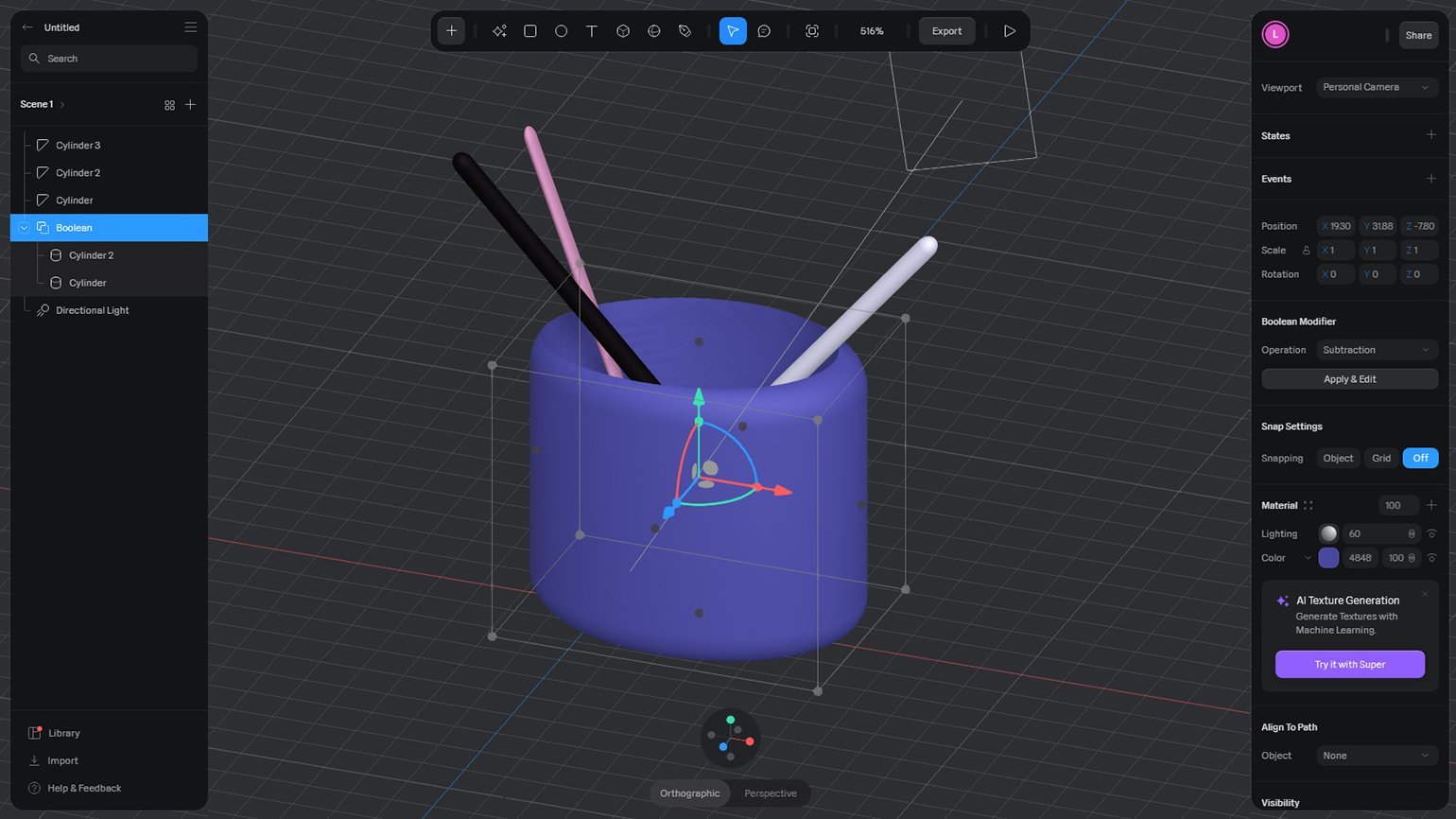Collapse the Boolean layer group

click(25, 228)
